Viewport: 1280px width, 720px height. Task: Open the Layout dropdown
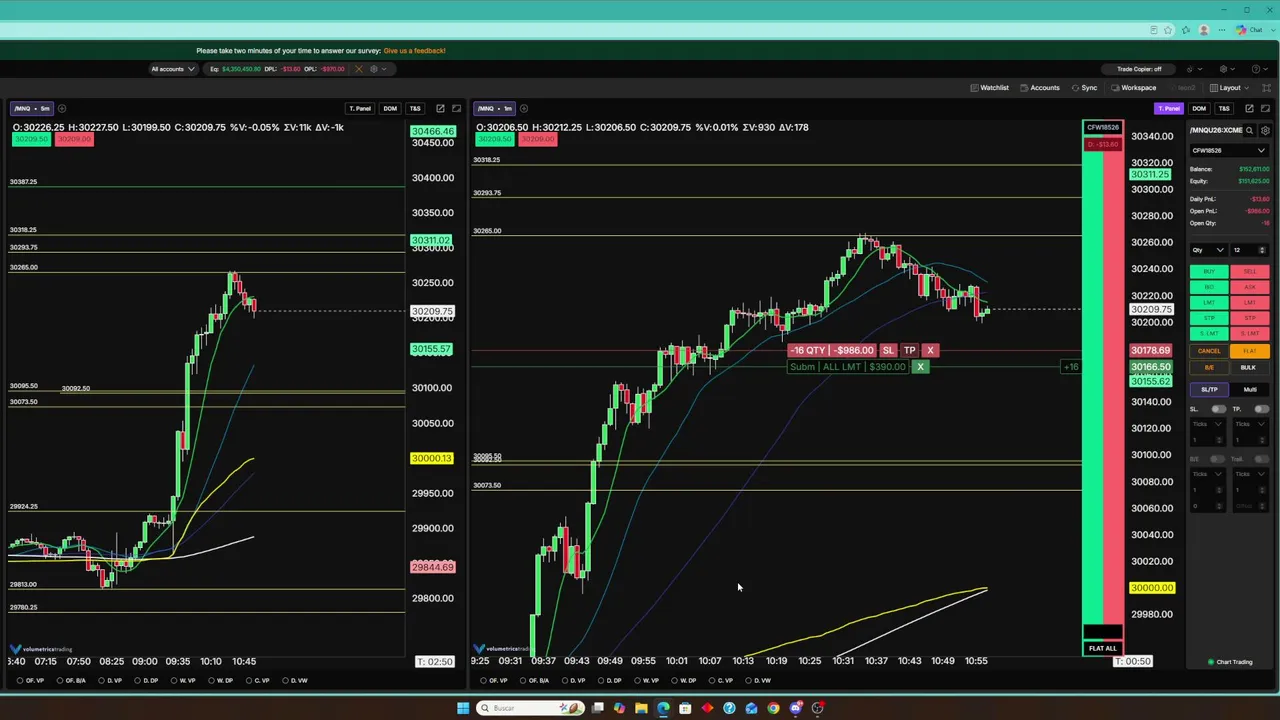tap(1230, 88)
